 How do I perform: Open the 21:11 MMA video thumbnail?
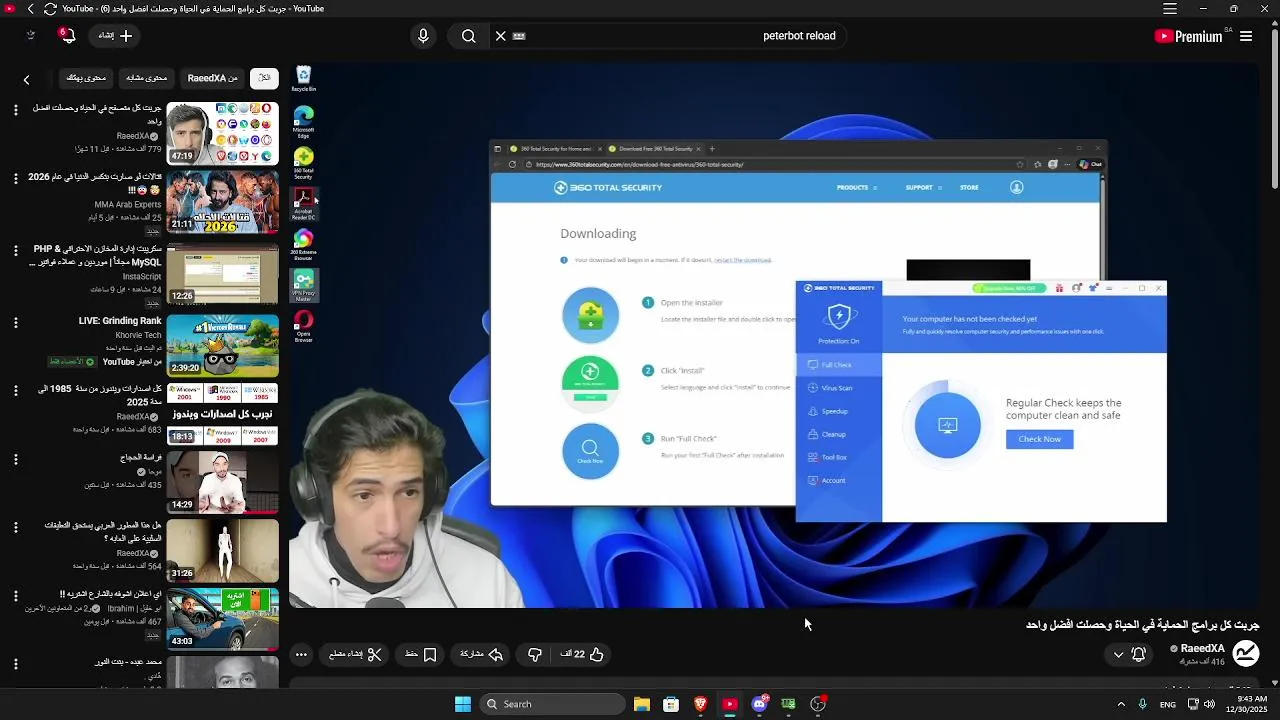(222, 202)
